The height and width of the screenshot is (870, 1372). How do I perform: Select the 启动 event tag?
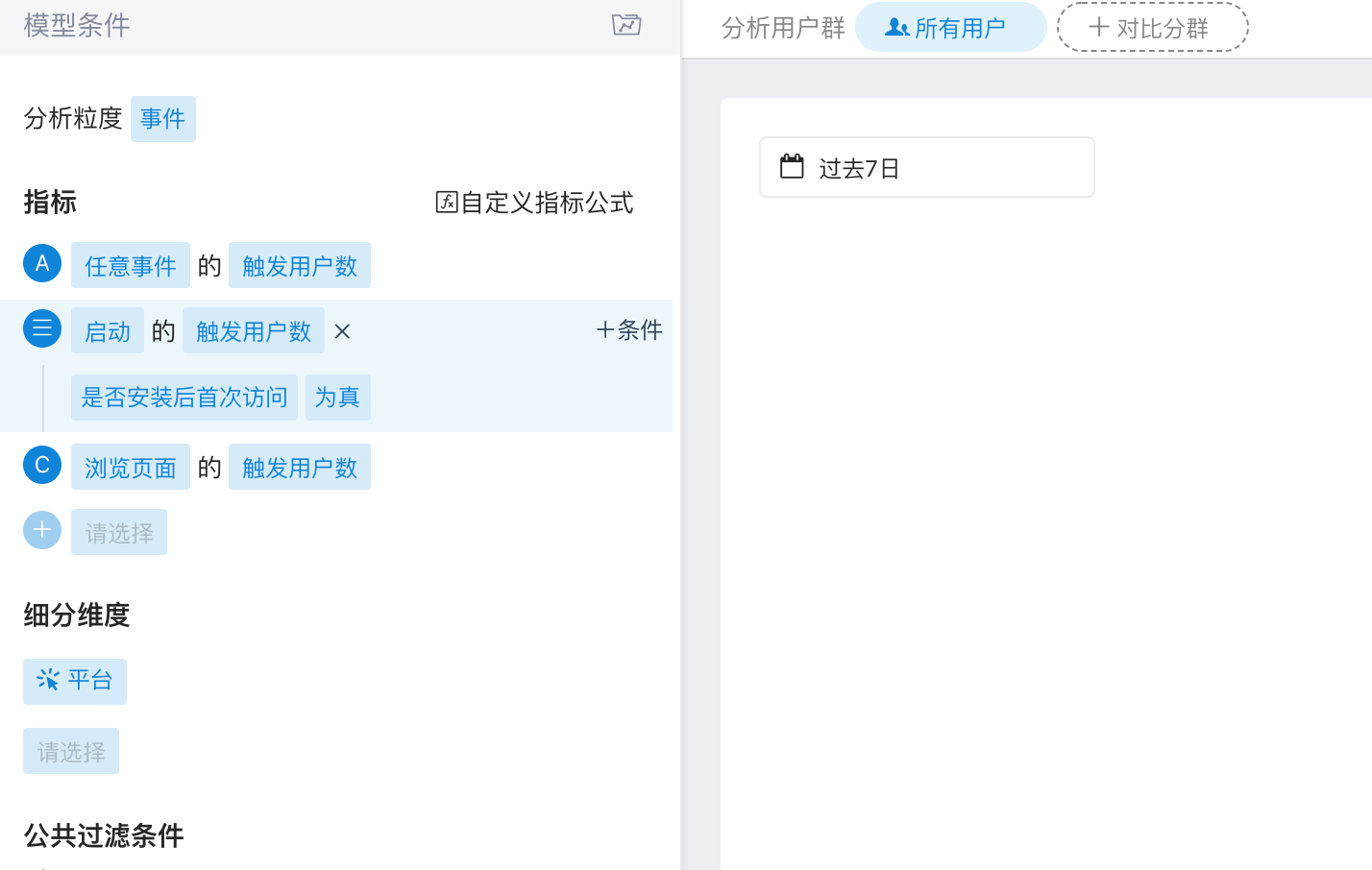107,331
